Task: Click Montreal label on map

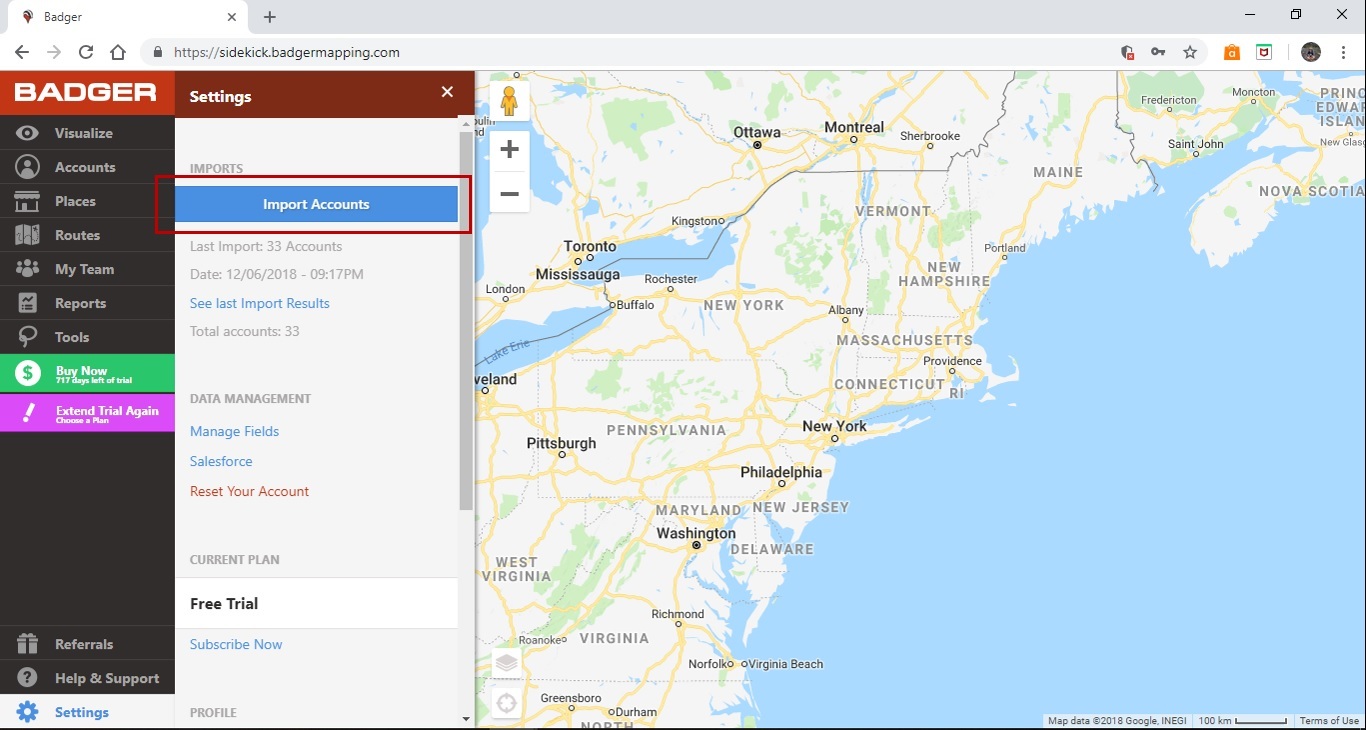Action: tap(854, 127)
